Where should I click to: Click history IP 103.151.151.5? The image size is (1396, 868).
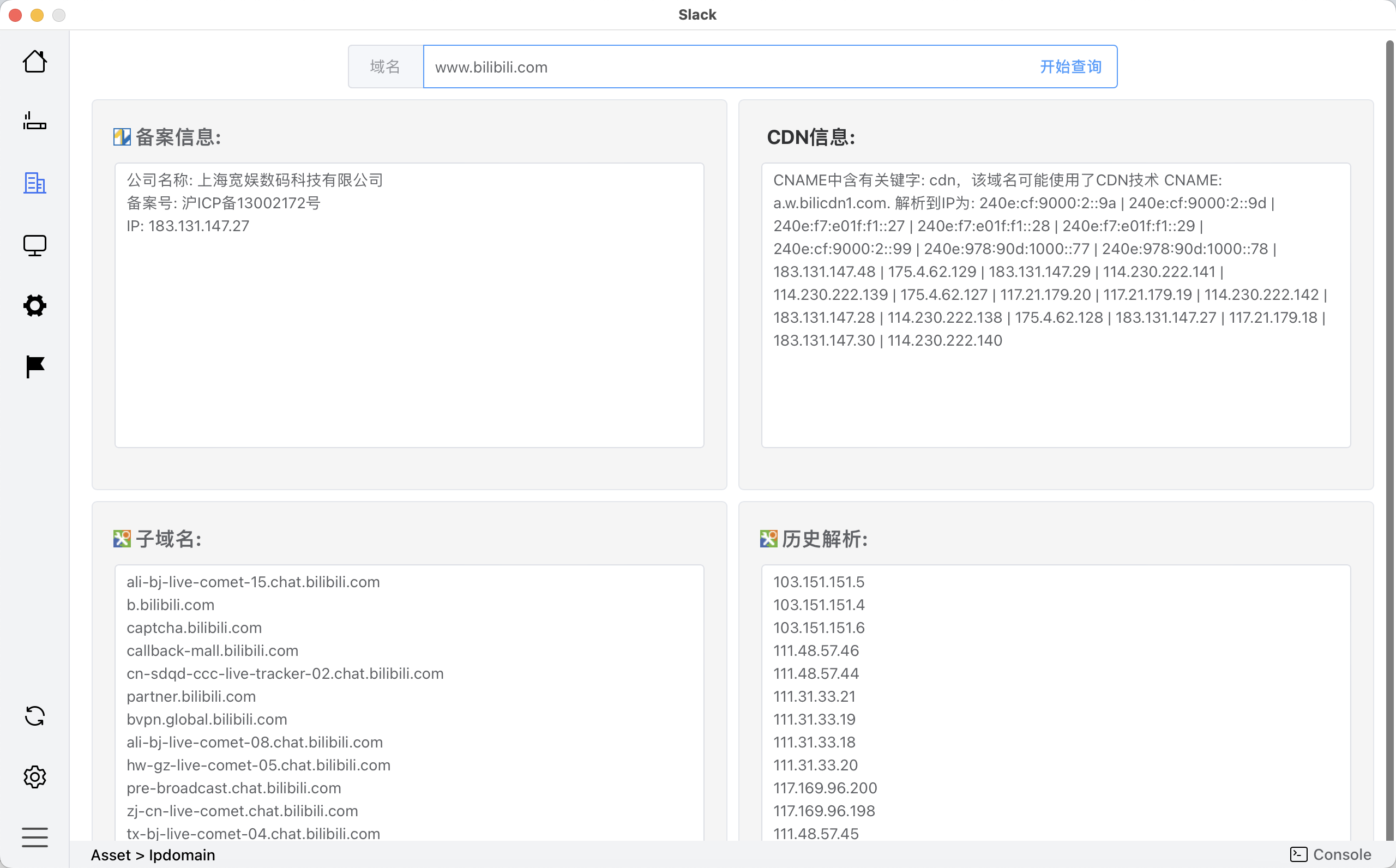(818, 582)
